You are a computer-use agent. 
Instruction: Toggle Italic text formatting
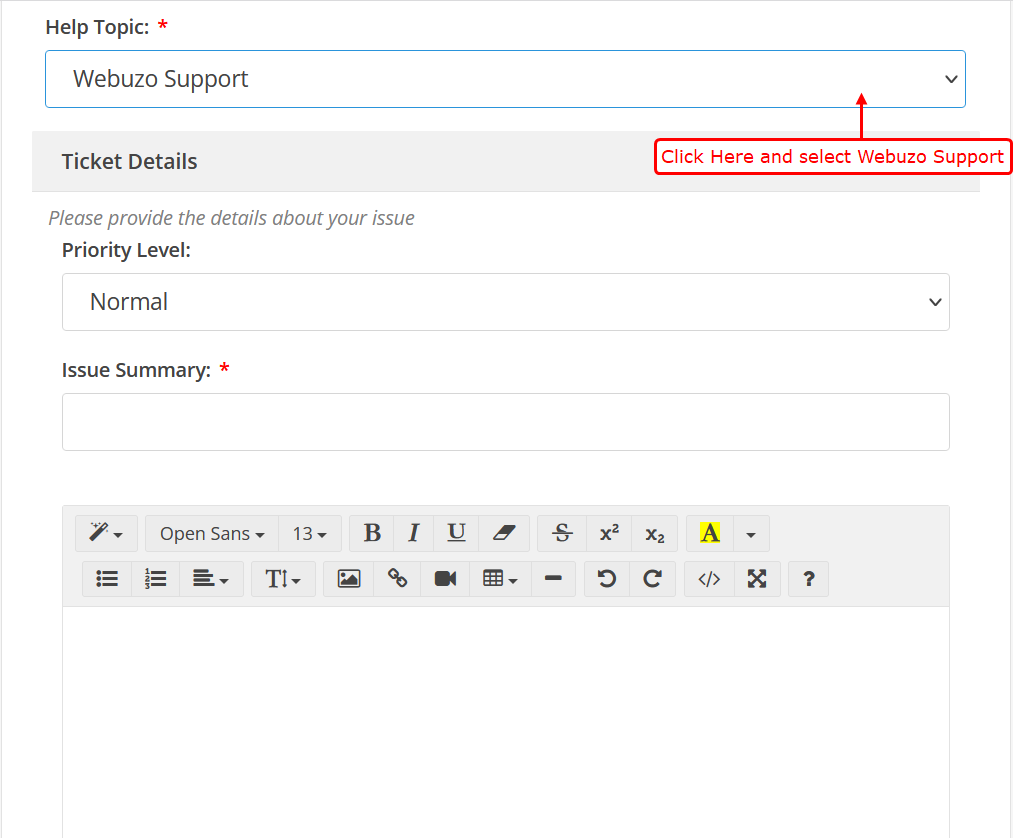click(414, 534)
